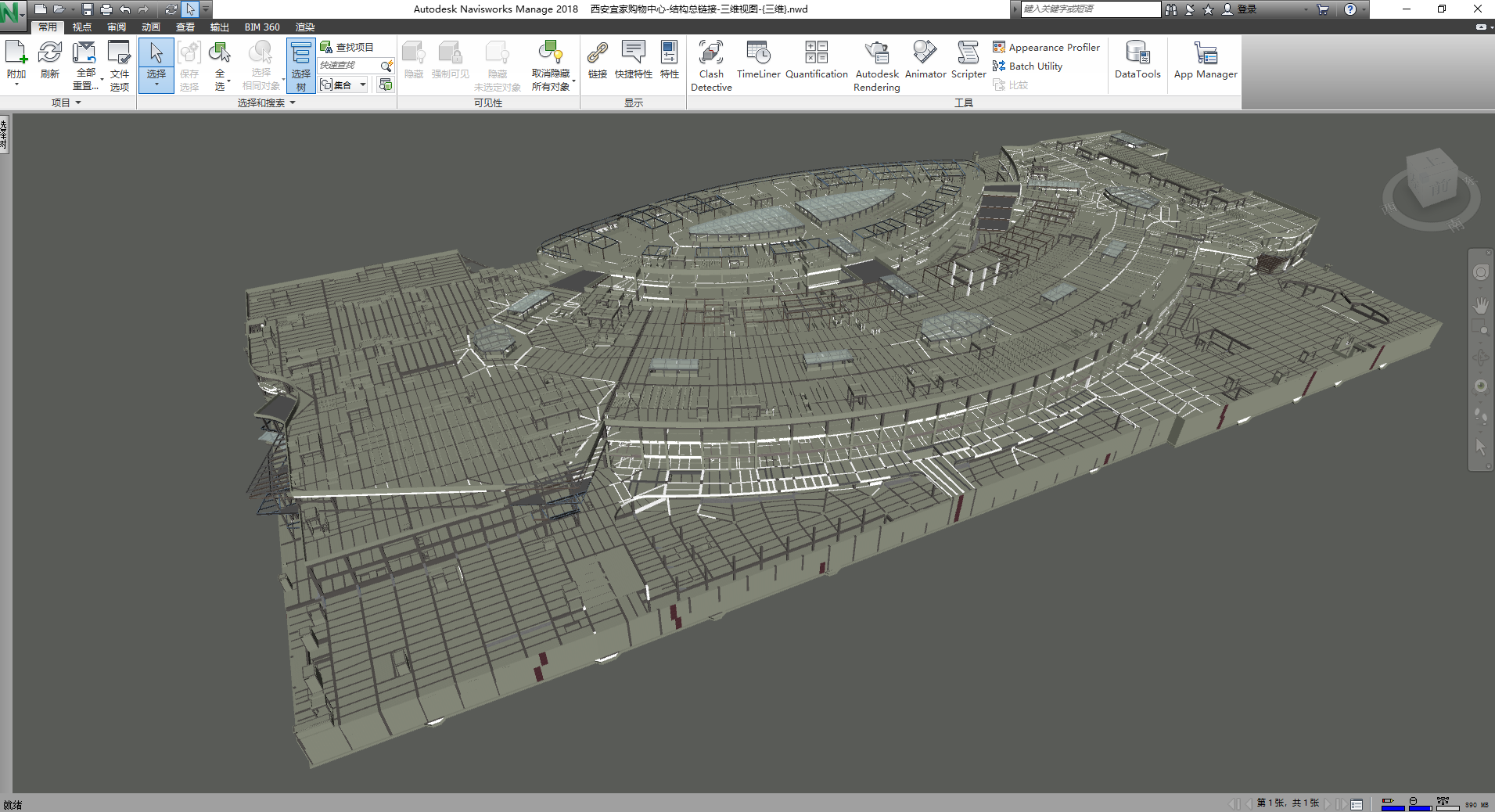Switch to the 视点 (Viewpoint) tab
The image size is (1495, 812).
pos(82,27)
